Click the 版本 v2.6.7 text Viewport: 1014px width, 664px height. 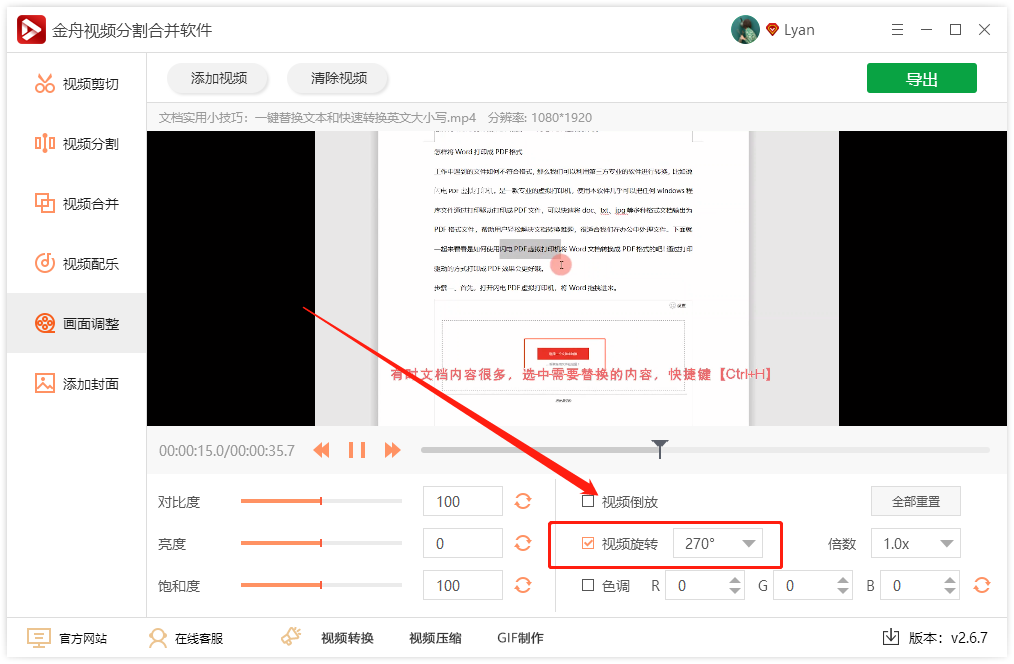[947, 638]
